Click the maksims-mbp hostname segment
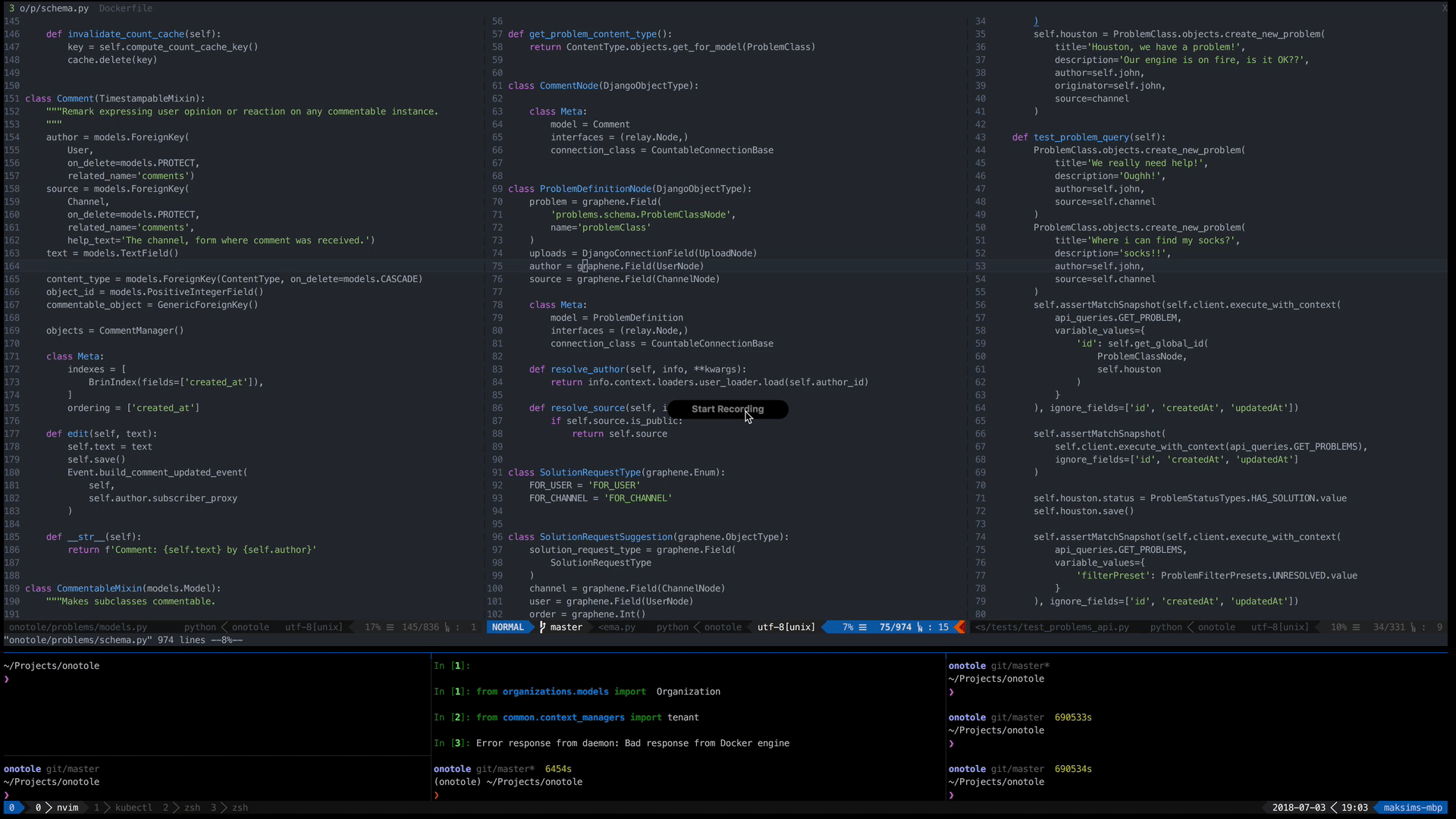This screenshot has height=819, width=1456. point(1412,808)
